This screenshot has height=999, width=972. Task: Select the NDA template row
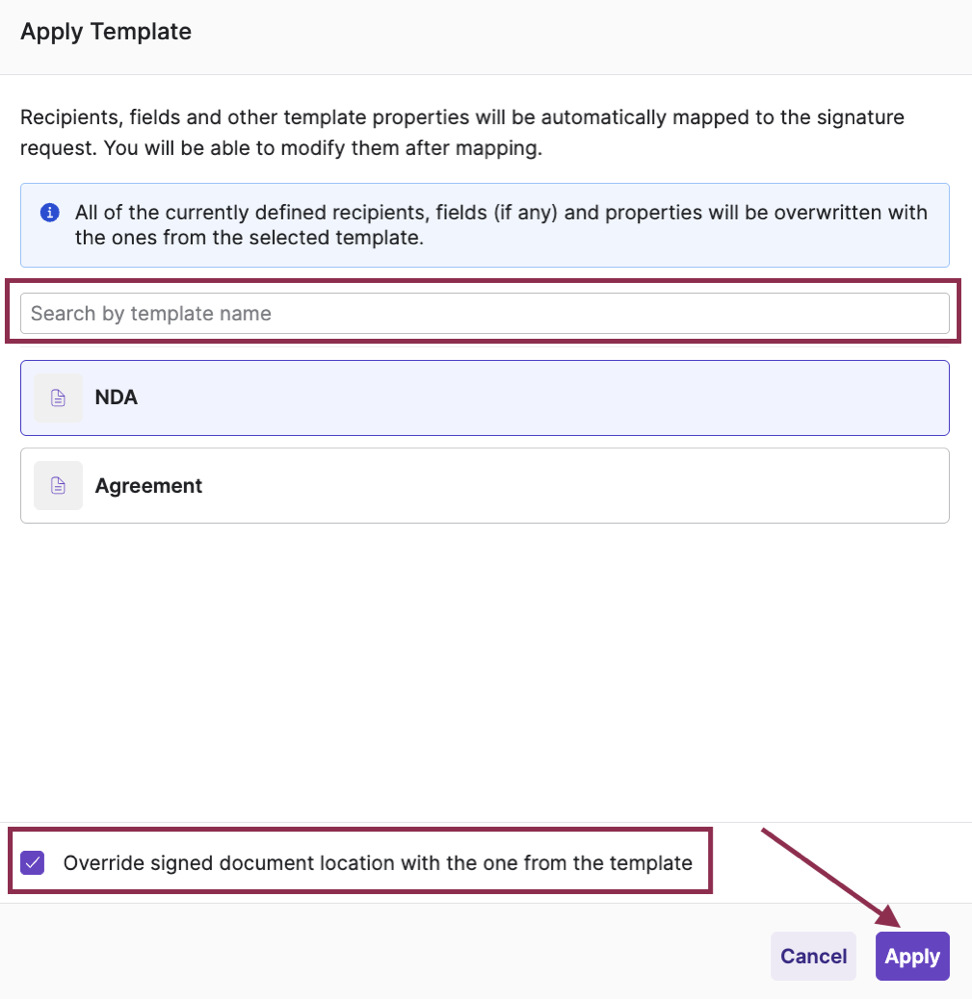click(484, 398)
